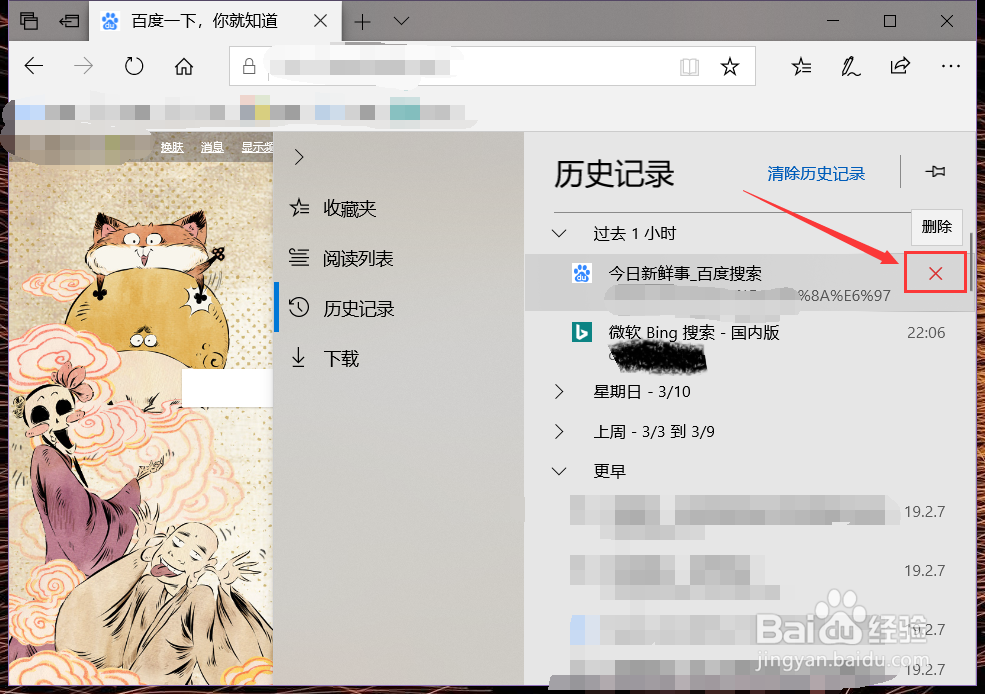985x694 pixels.
Task: Minimize the Edge browser window
Action: click(x=833, y=21)
